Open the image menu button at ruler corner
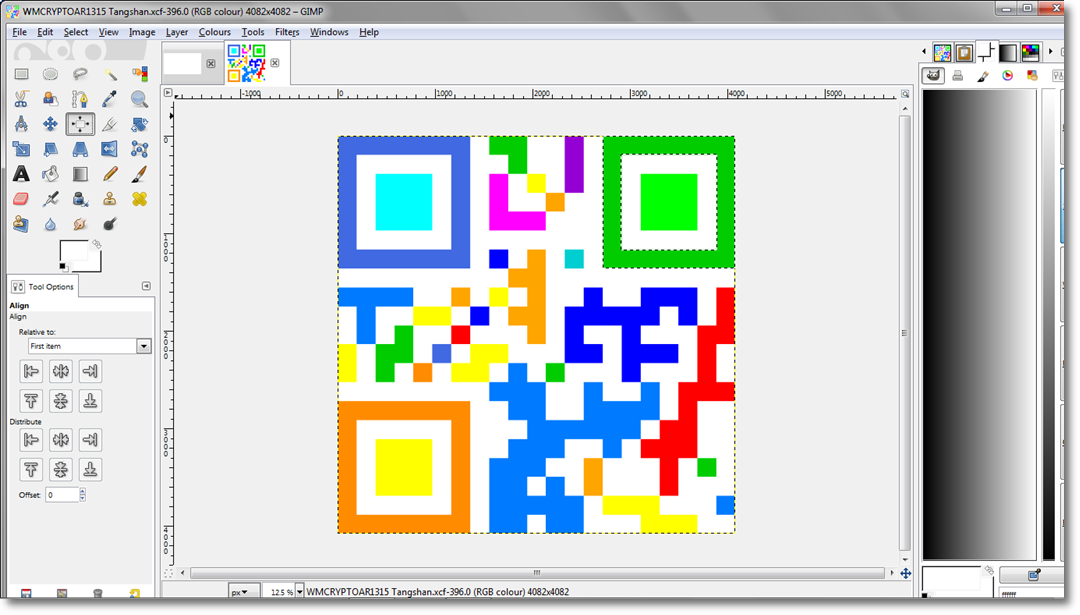Screen dimensions: 1080x615 point(168,92)
